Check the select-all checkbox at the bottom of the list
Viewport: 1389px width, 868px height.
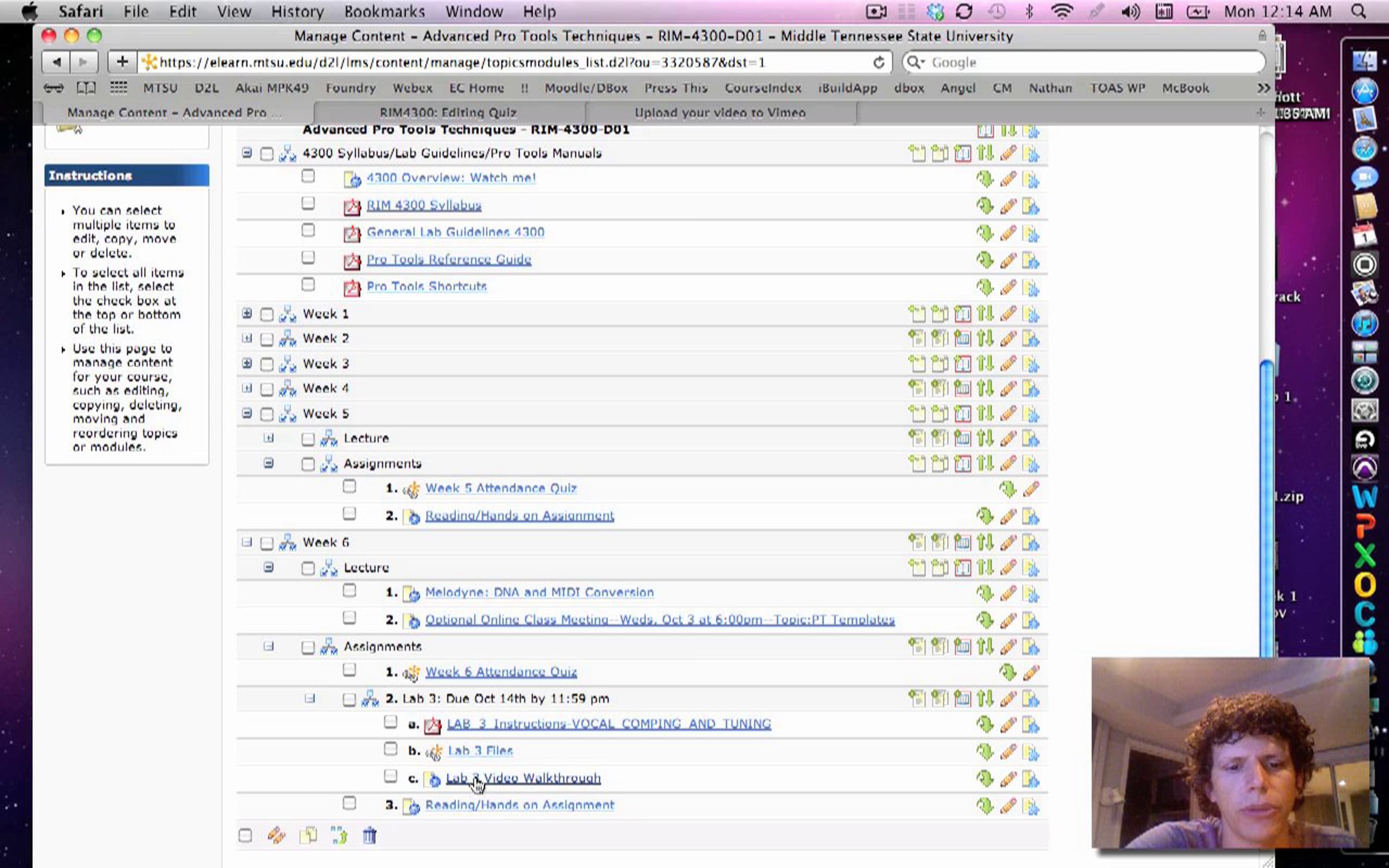tap(245, 836)
